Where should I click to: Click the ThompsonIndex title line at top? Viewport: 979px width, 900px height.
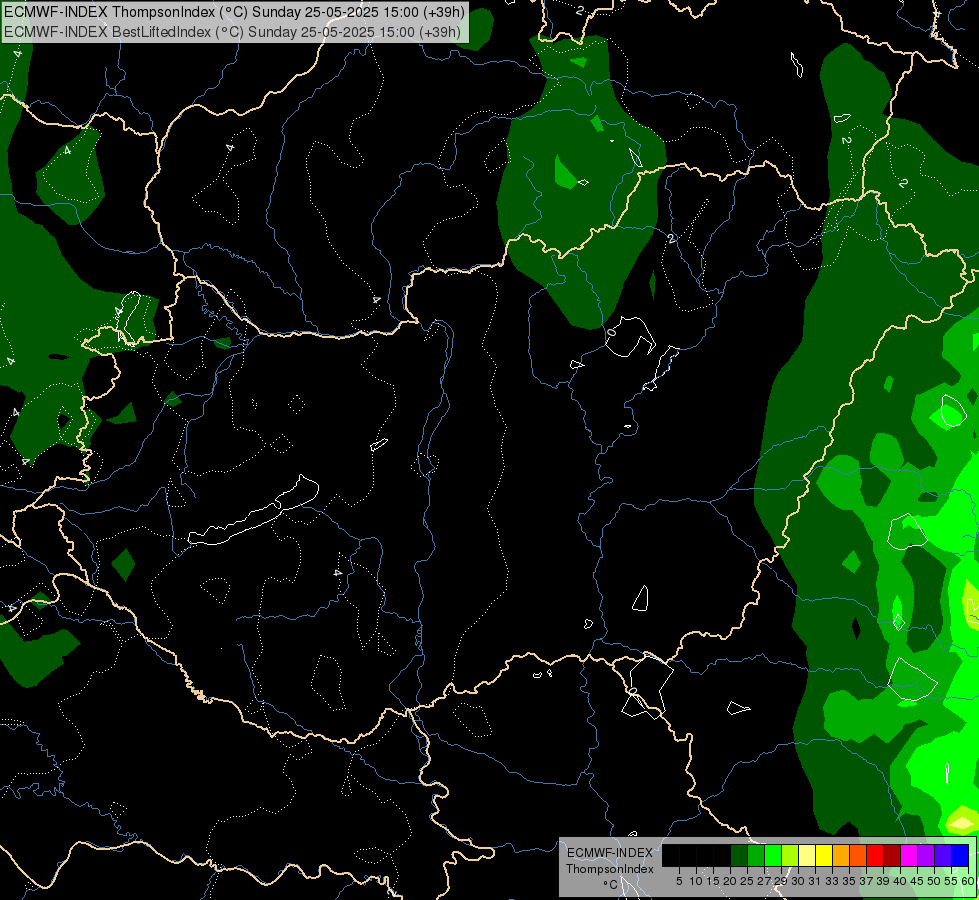[x=234, y=12]
